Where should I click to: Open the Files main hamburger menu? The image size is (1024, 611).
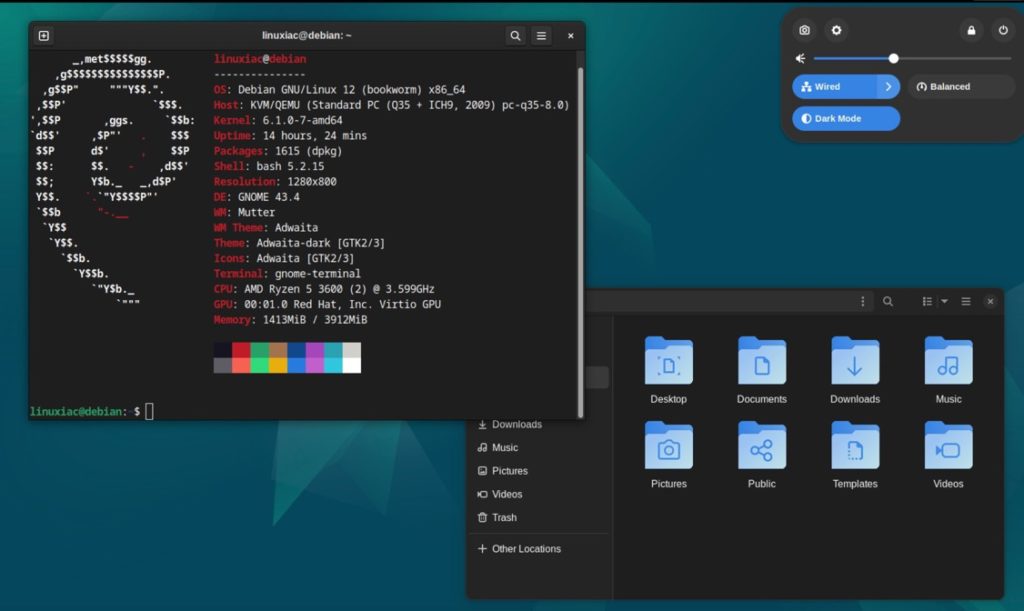(x=966, y=302)
